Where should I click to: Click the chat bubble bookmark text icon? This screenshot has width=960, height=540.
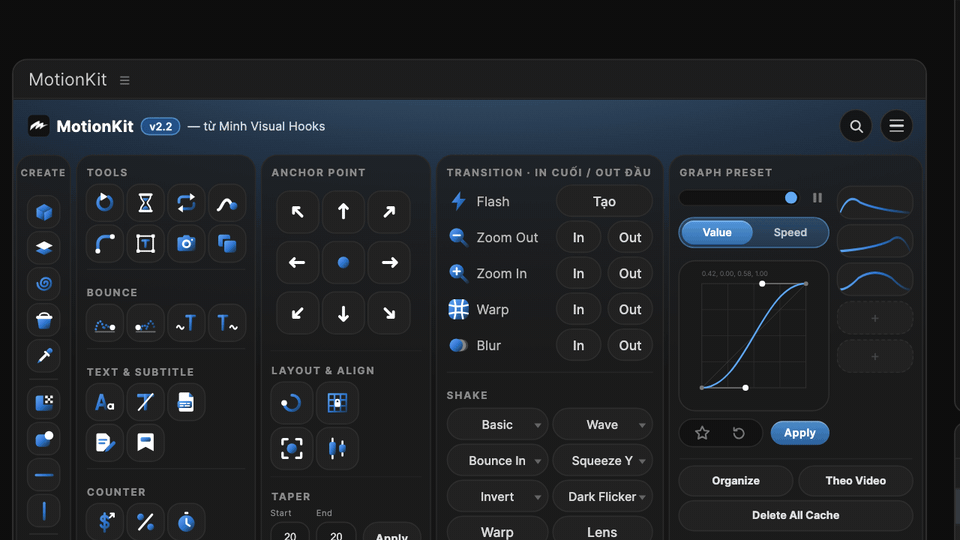pyautogui.click(x=145, y=442)
